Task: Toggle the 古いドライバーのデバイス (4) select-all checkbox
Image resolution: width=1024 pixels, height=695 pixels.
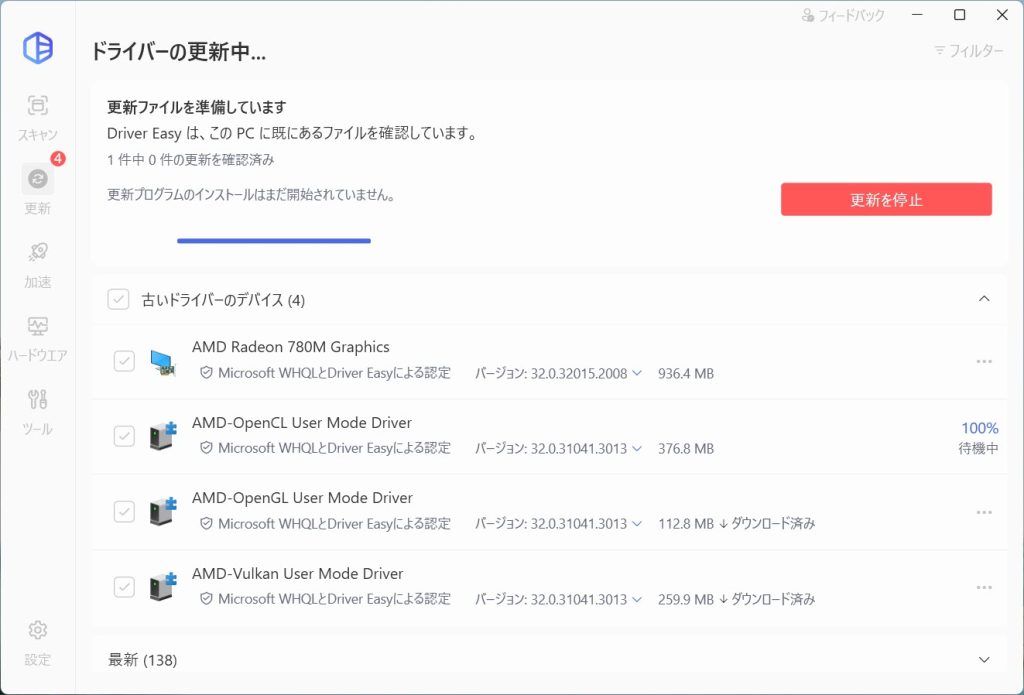Action: tap(118, 300)
